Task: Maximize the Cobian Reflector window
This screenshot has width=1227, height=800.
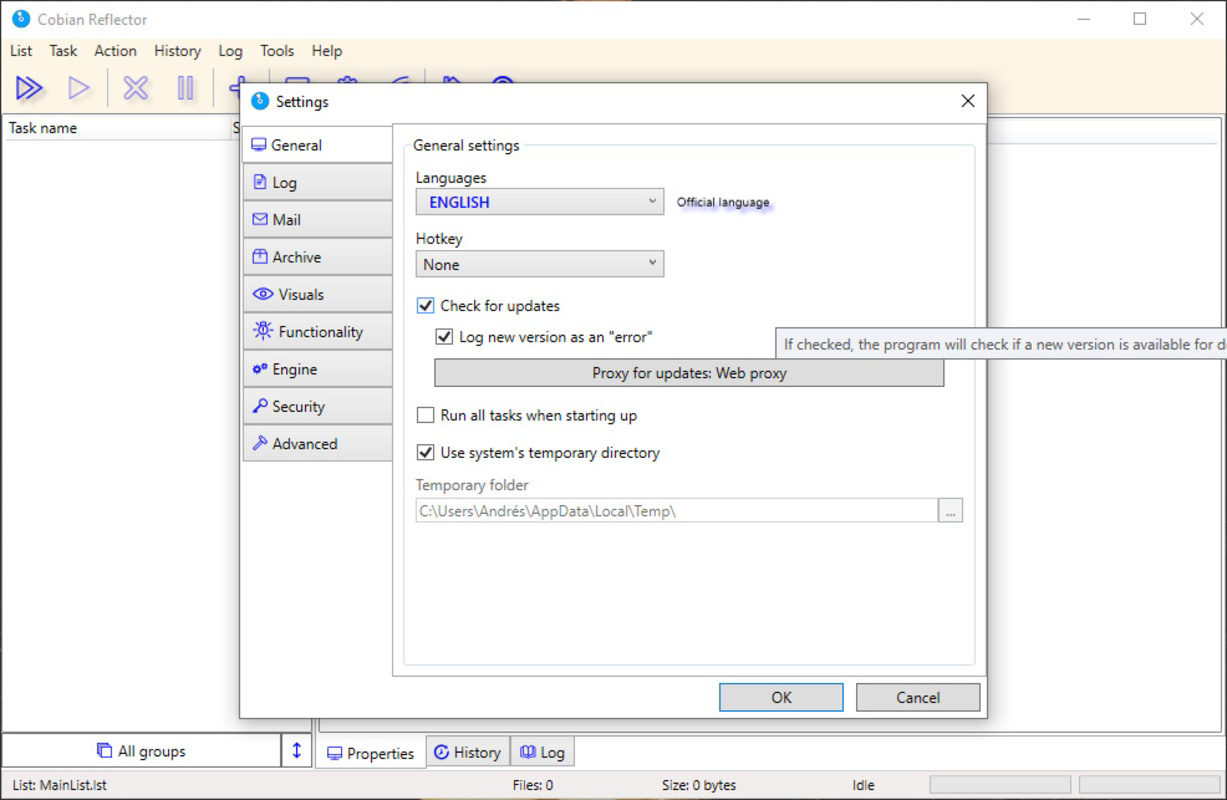Action: pyautogui.click(x=1140, y=19)
